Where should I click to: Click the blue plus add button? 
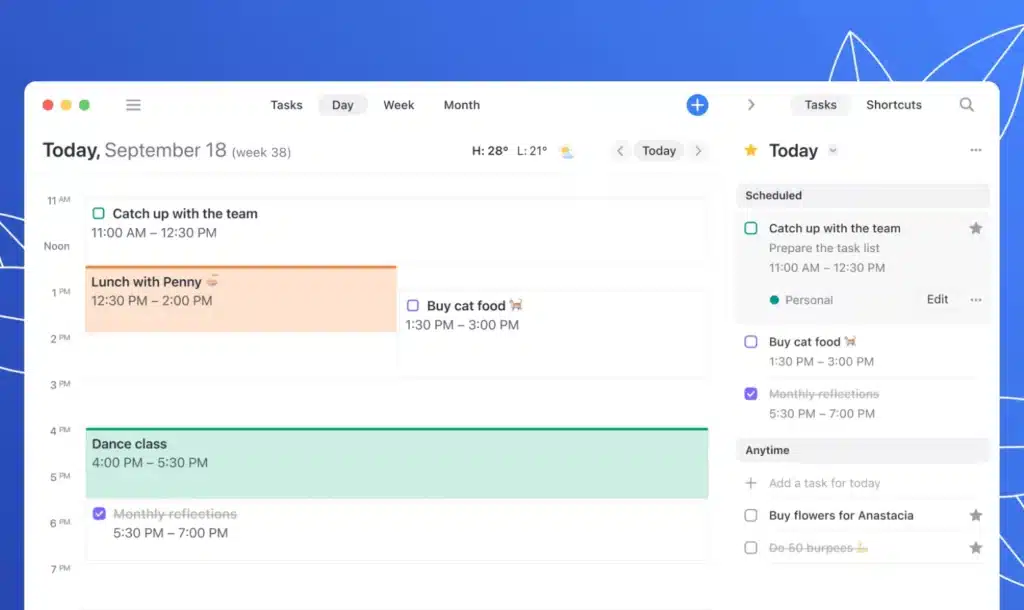click(697, 105)
